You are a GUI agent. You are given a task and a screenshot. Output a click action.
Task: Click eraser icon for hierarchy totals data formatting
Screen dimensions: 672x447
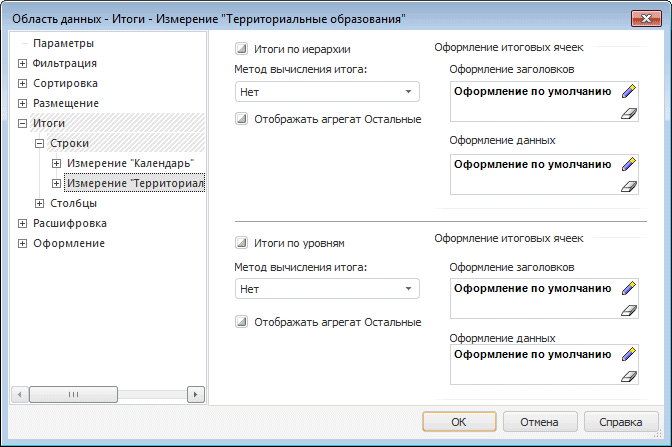click(x=628, y=186)
